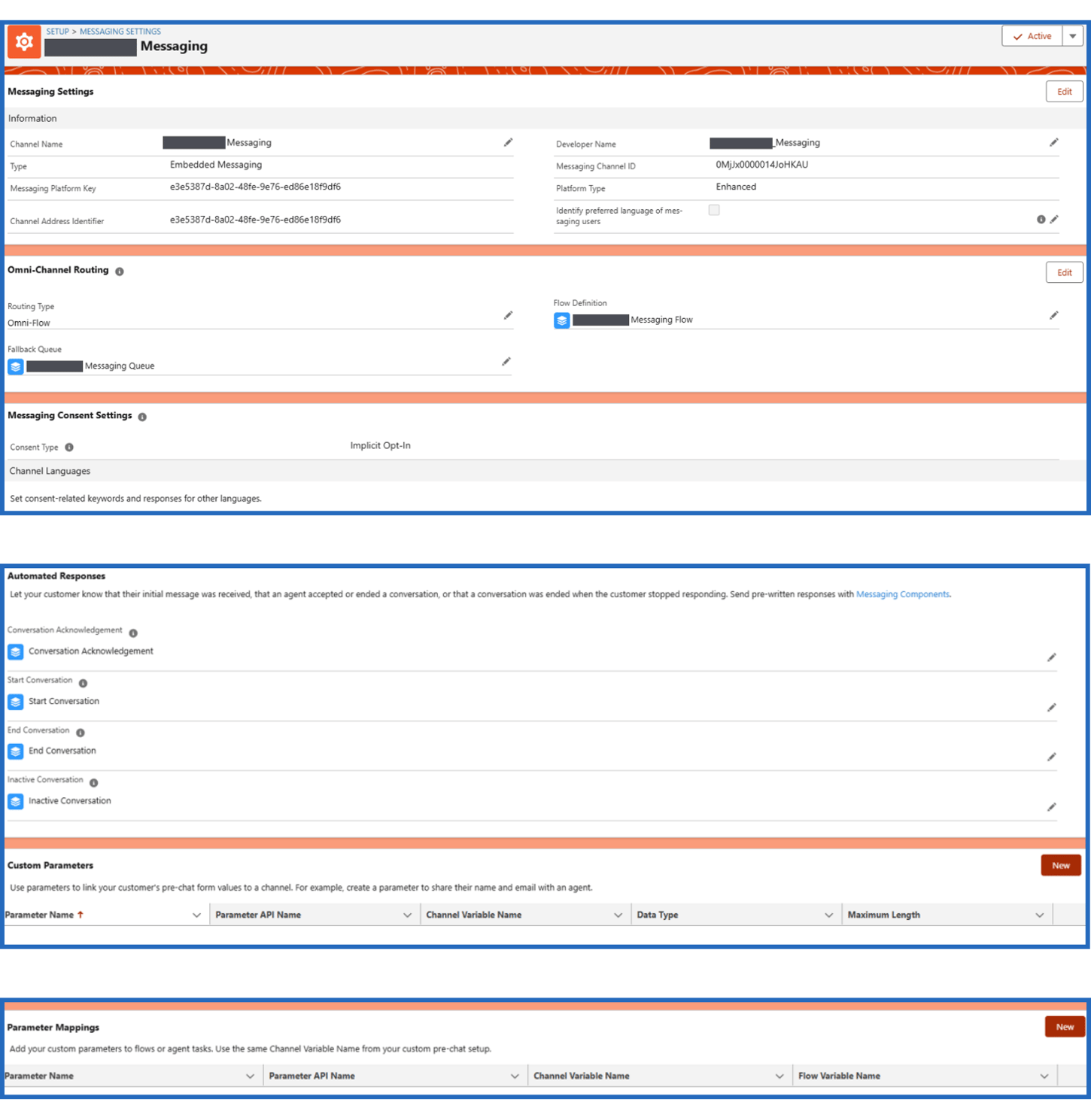Viewport: 1091px width, 1120px height.
Task: Open the Parameter Name column dropdown
Action: (197, 915)
